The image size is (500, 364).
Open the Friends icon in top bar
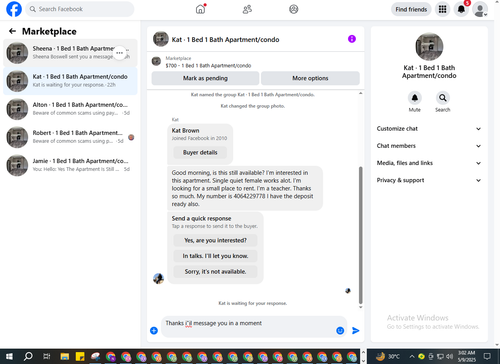(247, 9)
